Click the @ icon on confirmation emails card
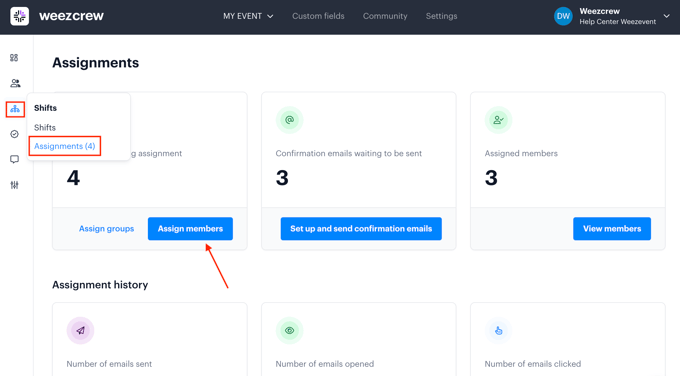680x376 pixels. click(289, 120)
